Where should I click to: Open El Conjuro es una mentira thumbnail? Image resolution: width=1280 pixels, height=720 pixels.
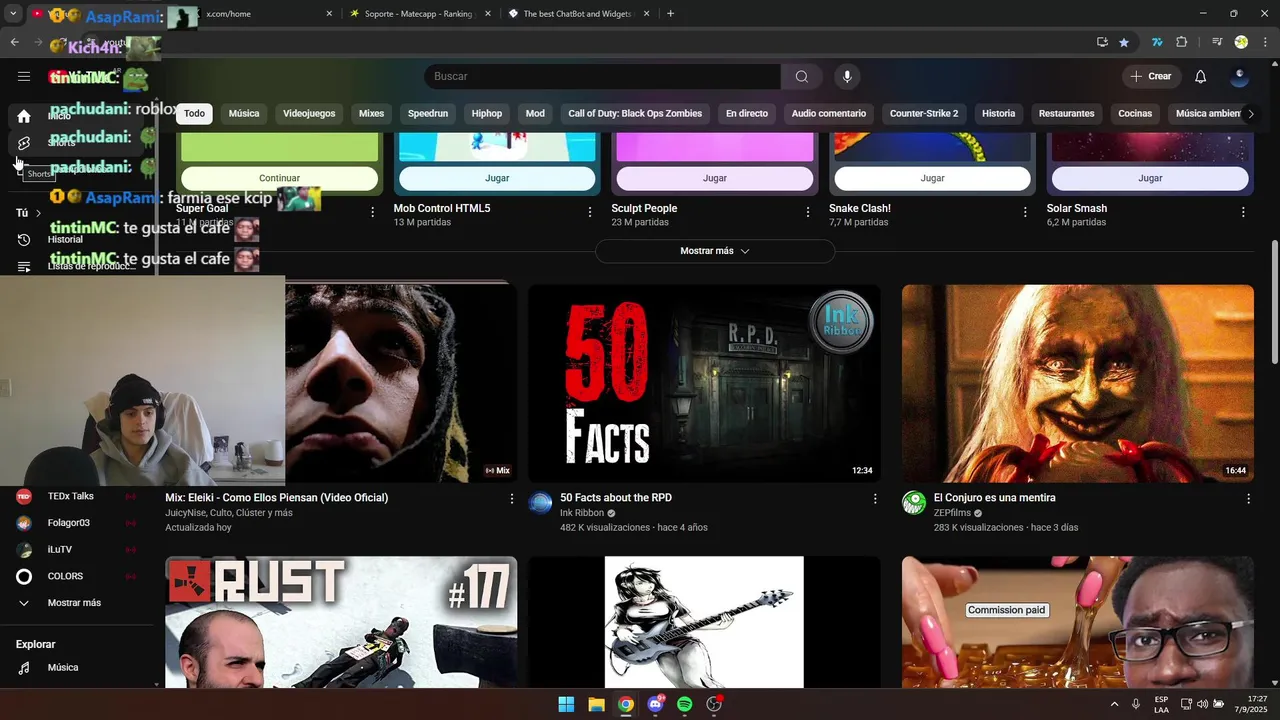tap(1078, 383)
